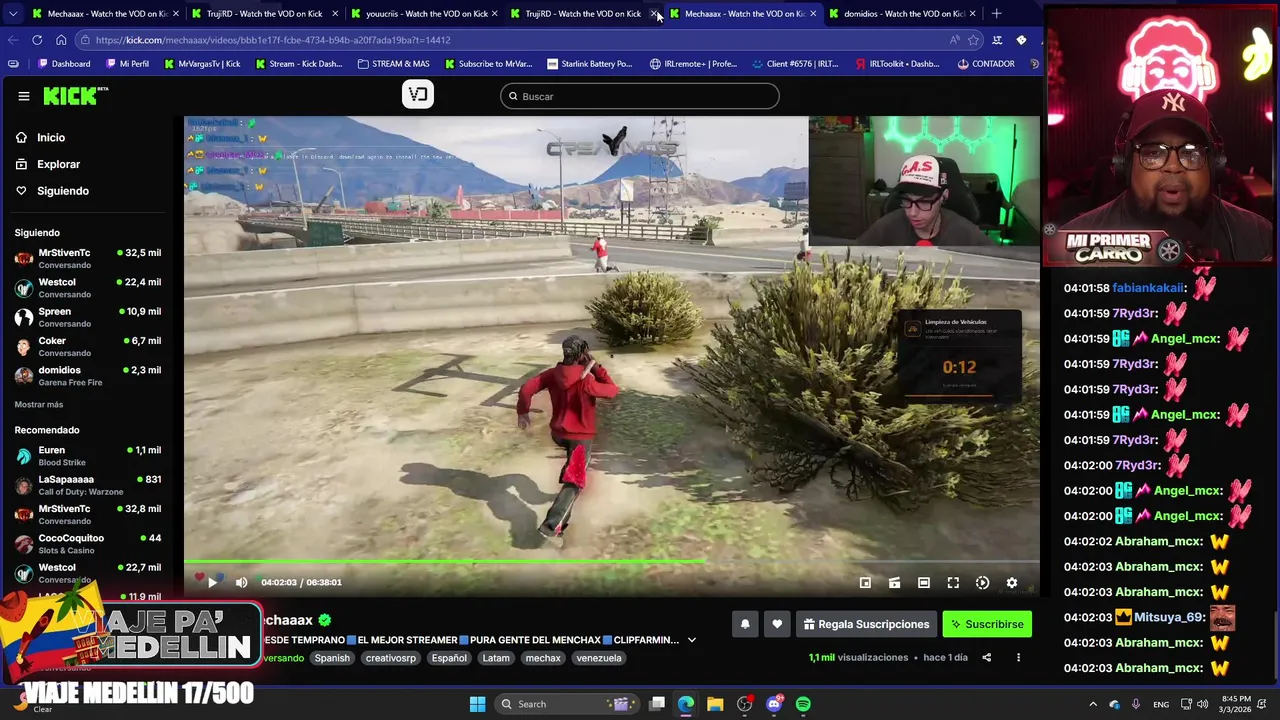
Task: Open a new browser tab
Action: click(996, 13)
